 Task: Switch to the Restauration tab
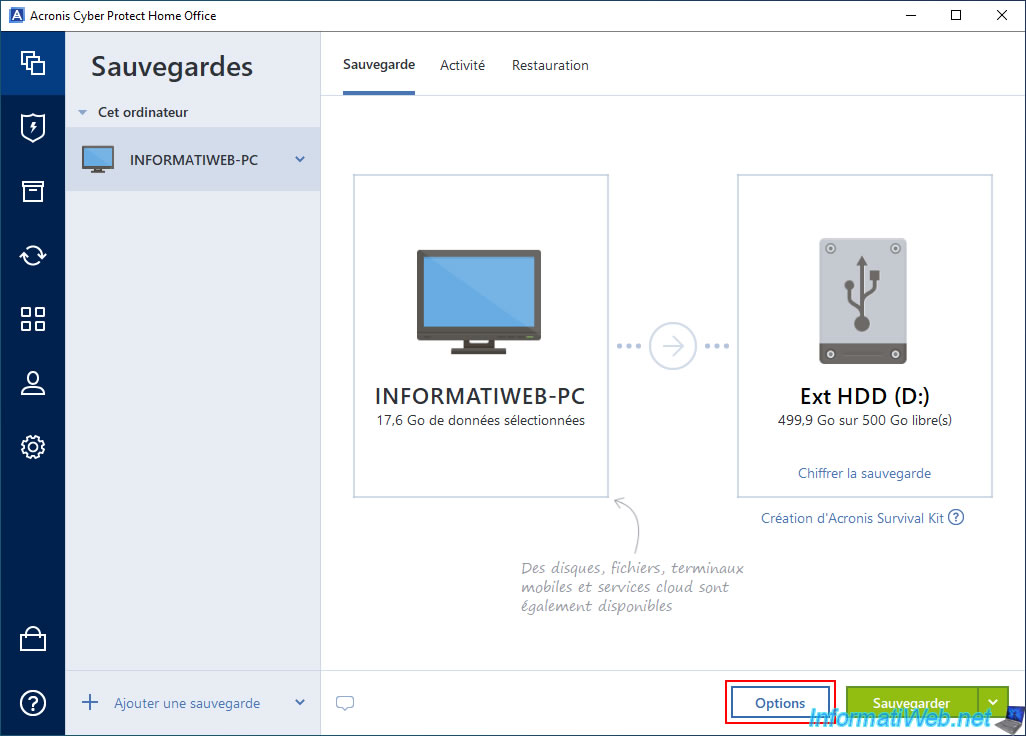click(550, 65)
